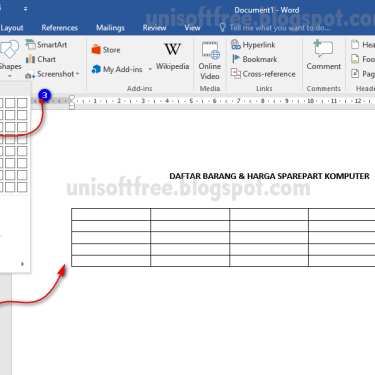Image resolution: width=375 pixels, height=375 pixels.
Task: Open the Mailings tab
Action: coord(110,28)
